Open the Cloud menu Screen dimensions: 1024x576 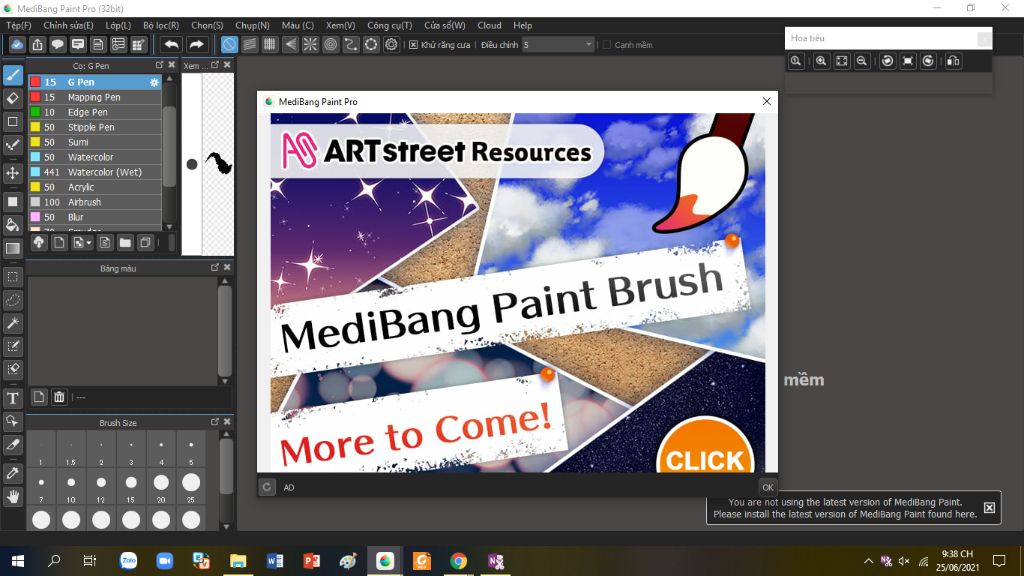(x=489, y=25)
